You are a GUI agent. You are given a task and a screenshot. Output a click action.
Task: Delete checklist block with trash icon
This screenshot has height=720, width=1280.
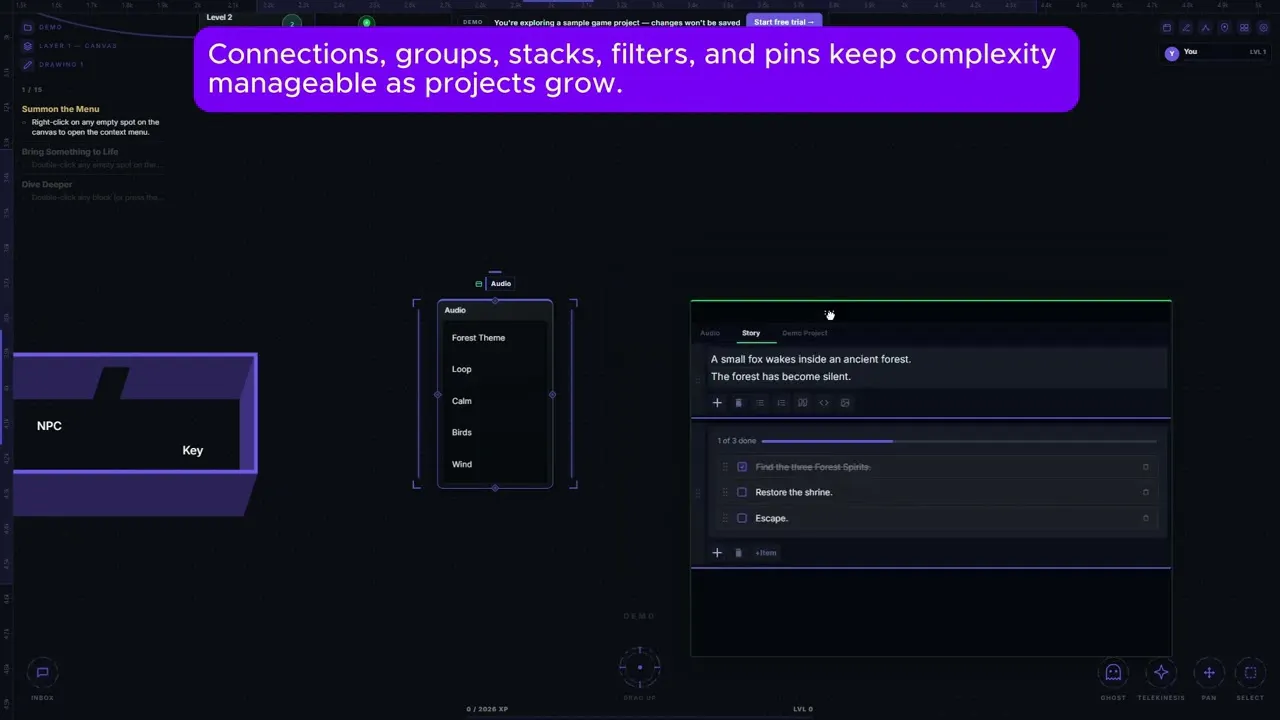click(x=739, y=553)
